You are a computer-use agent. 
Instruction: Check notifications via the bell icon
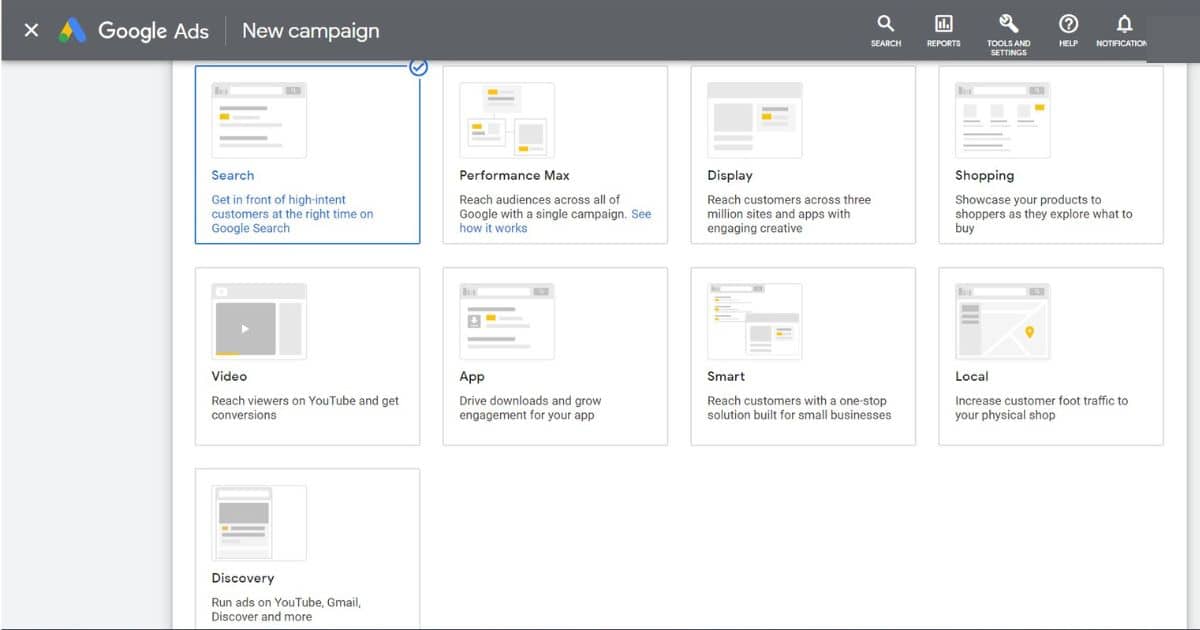1122,24
